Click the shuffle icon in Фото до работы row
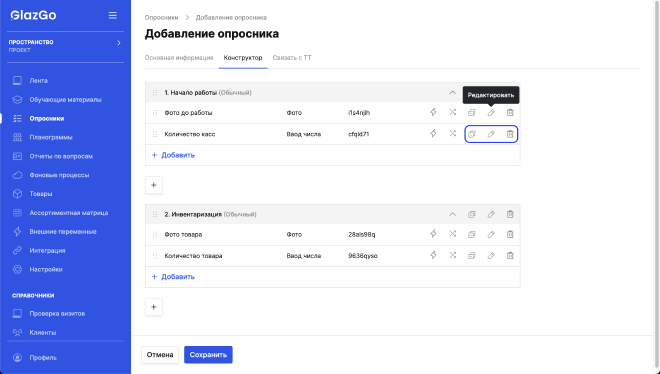This screenshot has height=374, width=660. pos(452,112)
